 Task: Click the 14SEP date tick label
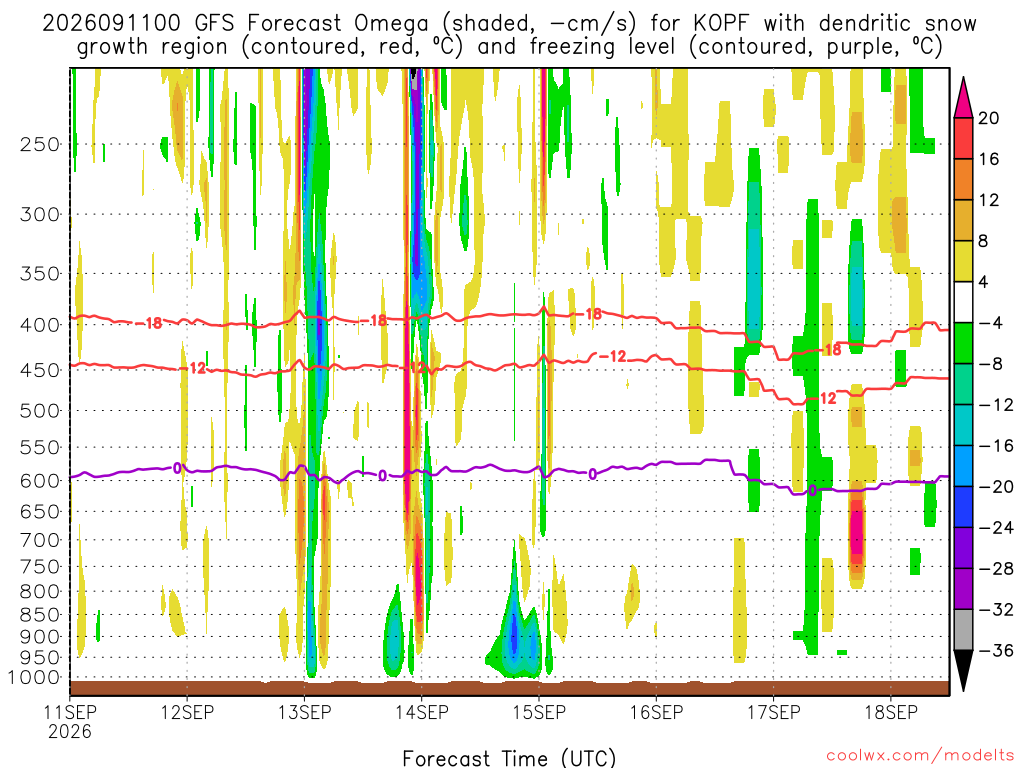pyautogui.click(x=422, y=712)
